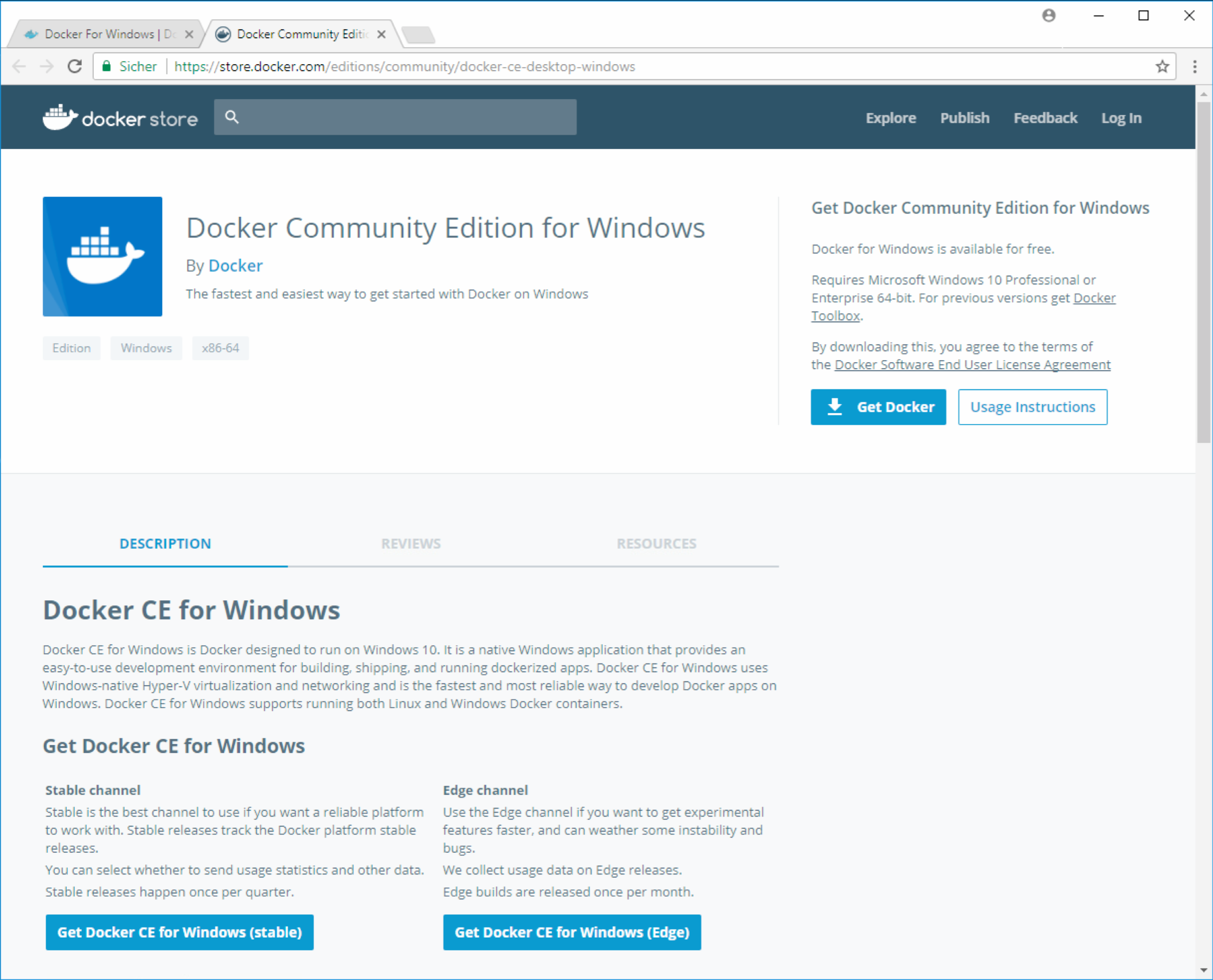Click the address bar URL

pyautogui.click(x=405, y=67)
